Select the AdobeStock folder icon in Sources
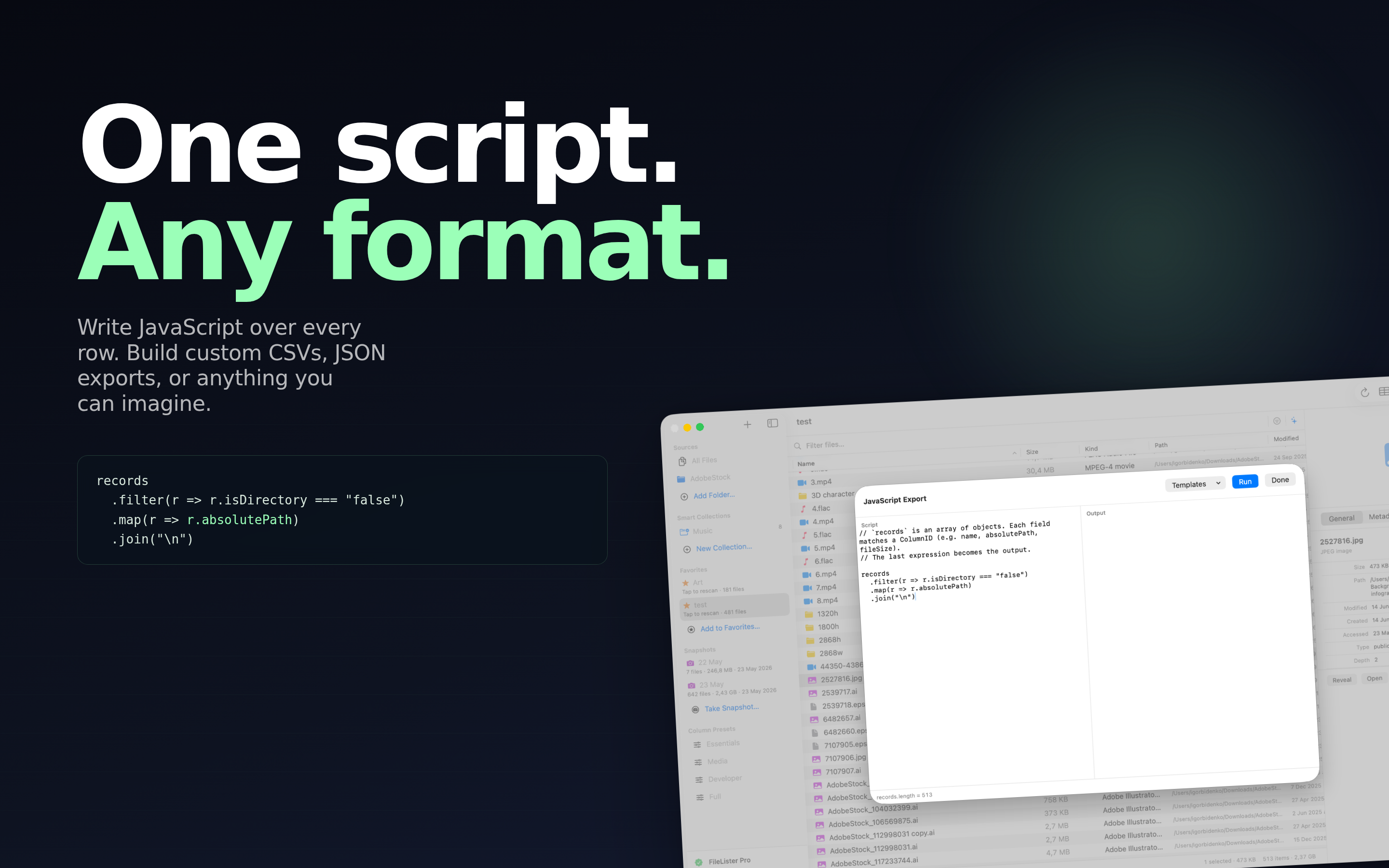 click(x=681, y=479)
